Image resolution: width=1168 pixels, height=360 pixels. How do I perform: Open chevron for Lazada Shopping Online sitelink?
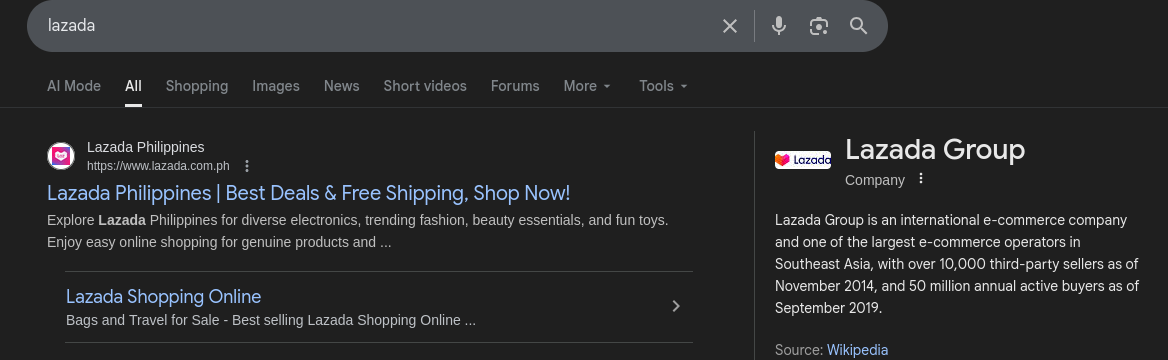coord(676,306)
